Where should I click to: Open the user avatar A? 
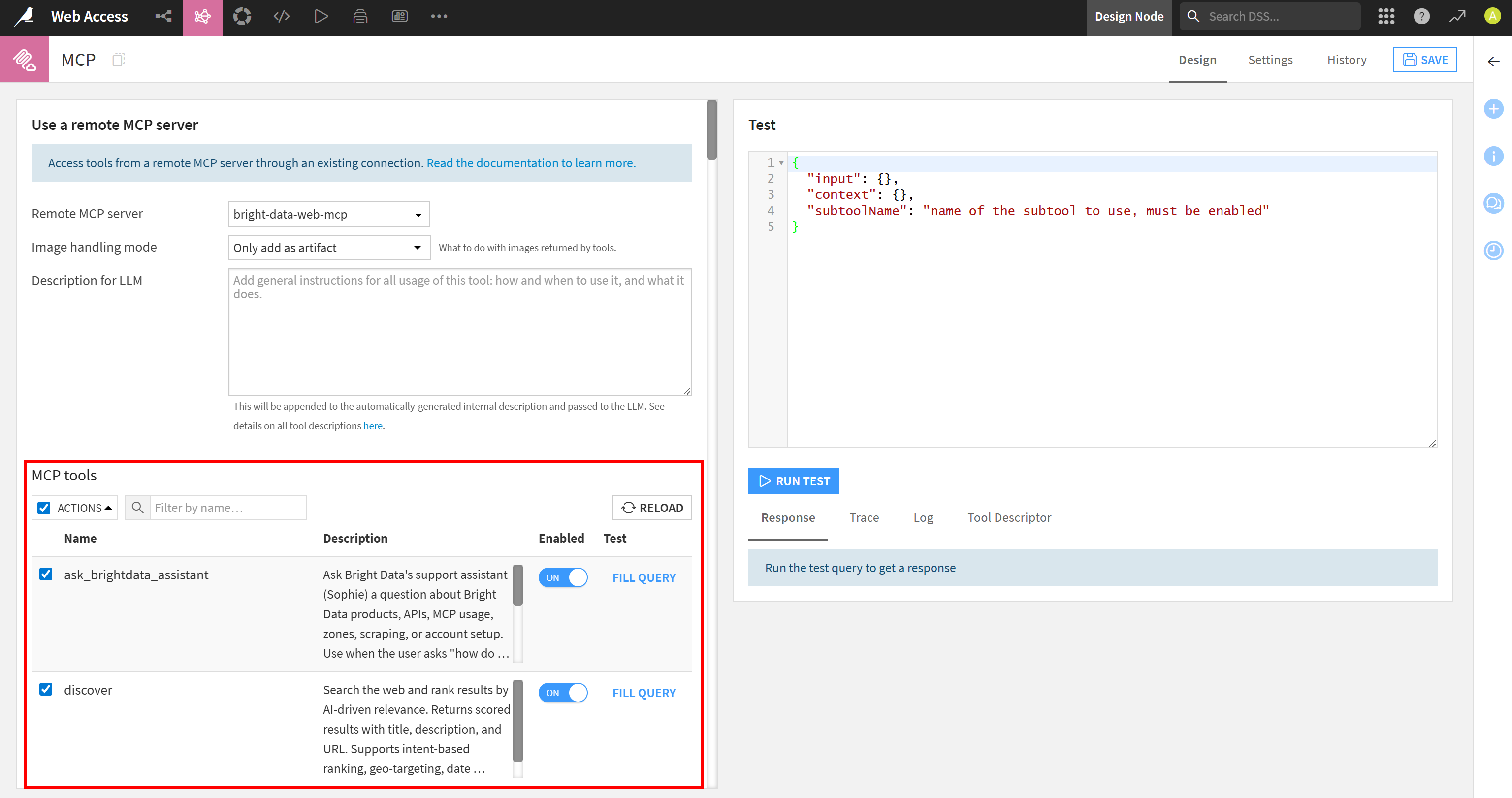point(1492,16)
